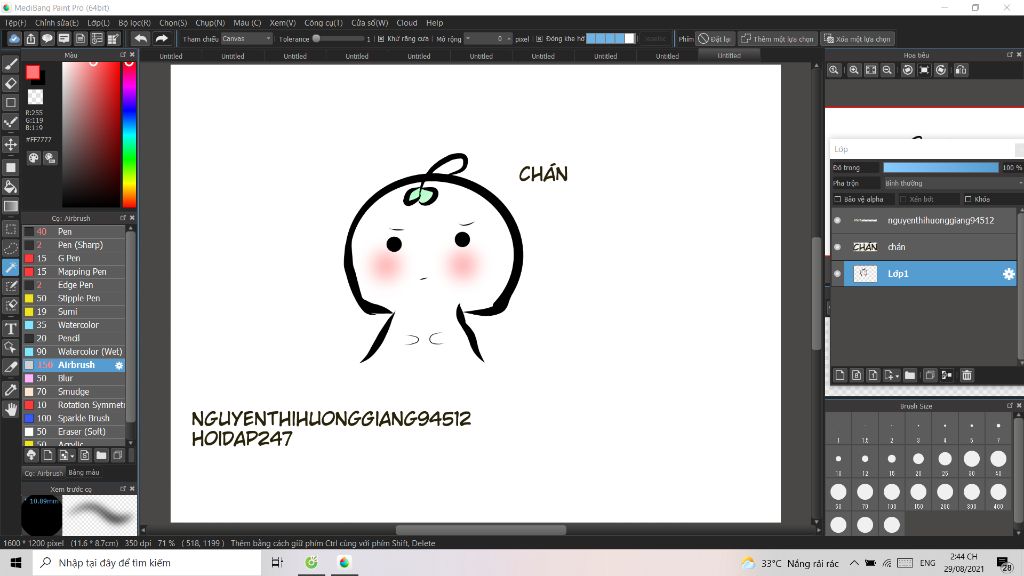
Task: Toggle visibility of Lớp1 layer
Action: point(837,274)
